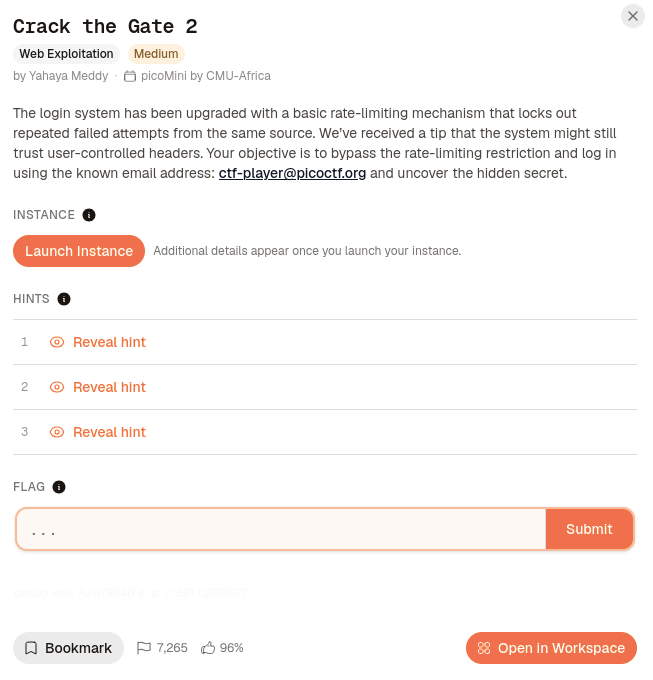Viewport: 653px width, 680px height.
Task: Select the Medium difficulty tag
Action: coord(156,54)
